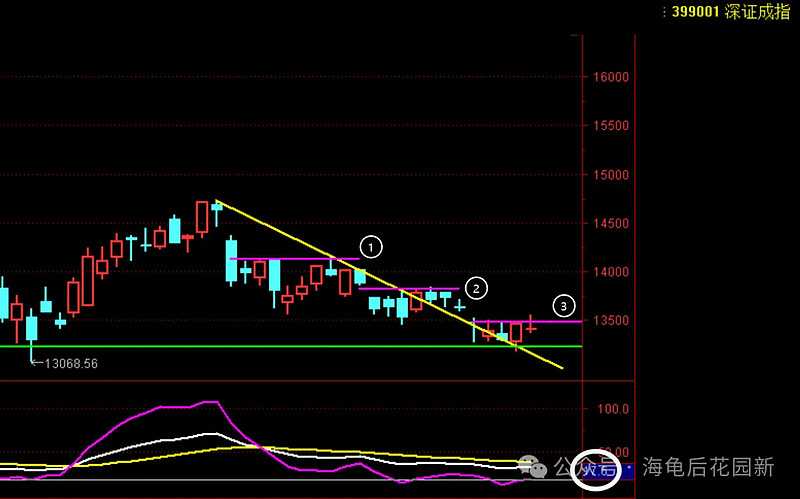
Task: Select the 14500 price axis label
Action: [611, 223]
